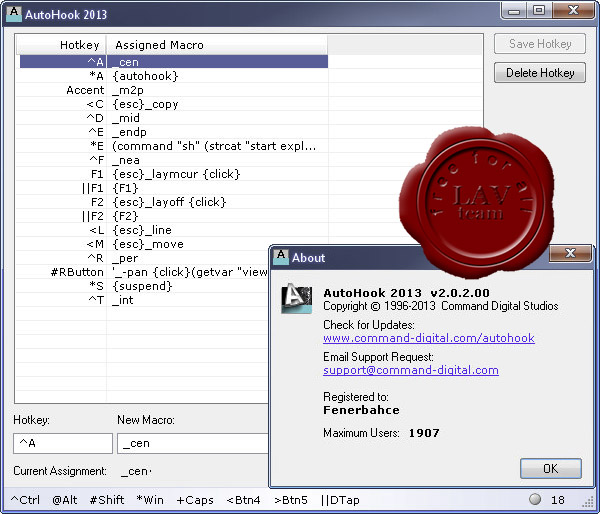Click the Hotkey column header

(x=61, y=45)
